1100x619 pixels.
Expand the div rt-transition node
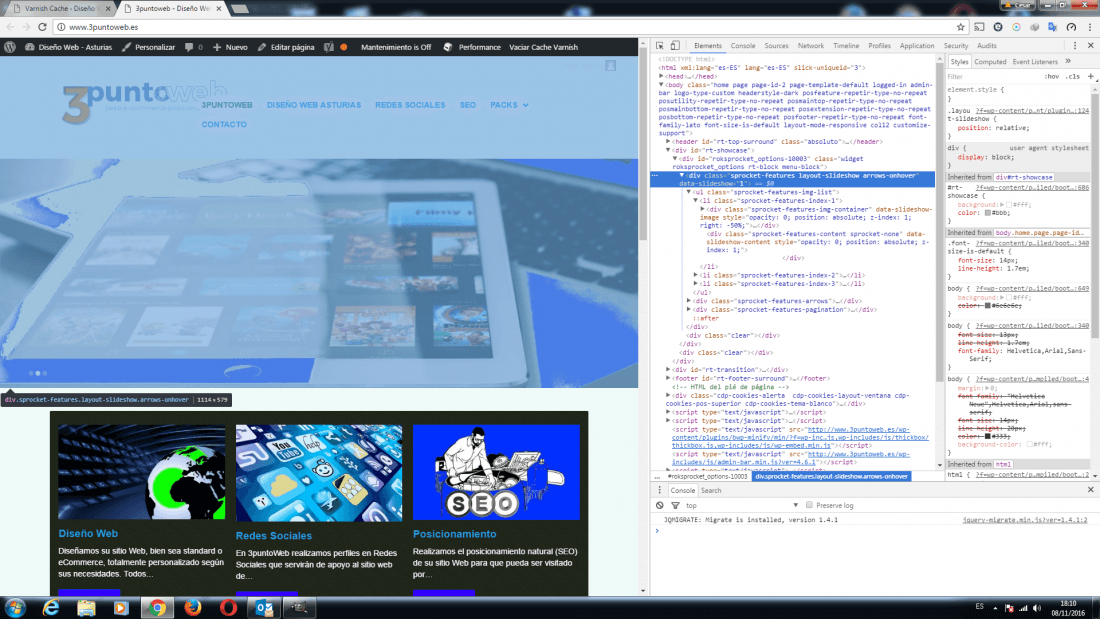click(x=668, y=370)
